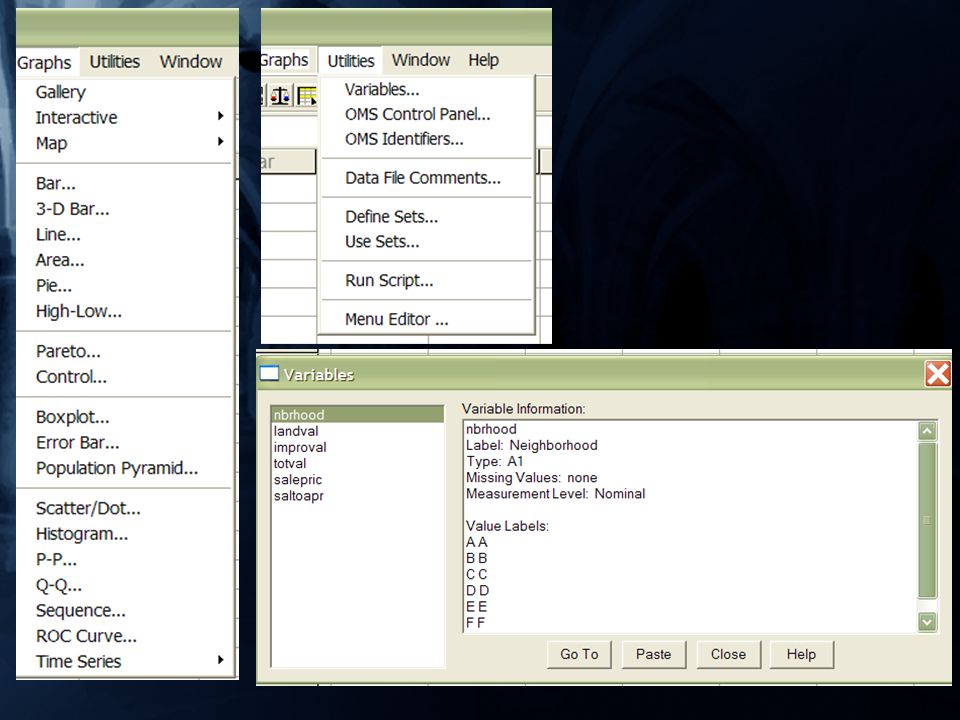The width and height of the screenshot is (960, 720).
Task: Click Utilities beside the open Graphs menu
Action: point(114,62)
